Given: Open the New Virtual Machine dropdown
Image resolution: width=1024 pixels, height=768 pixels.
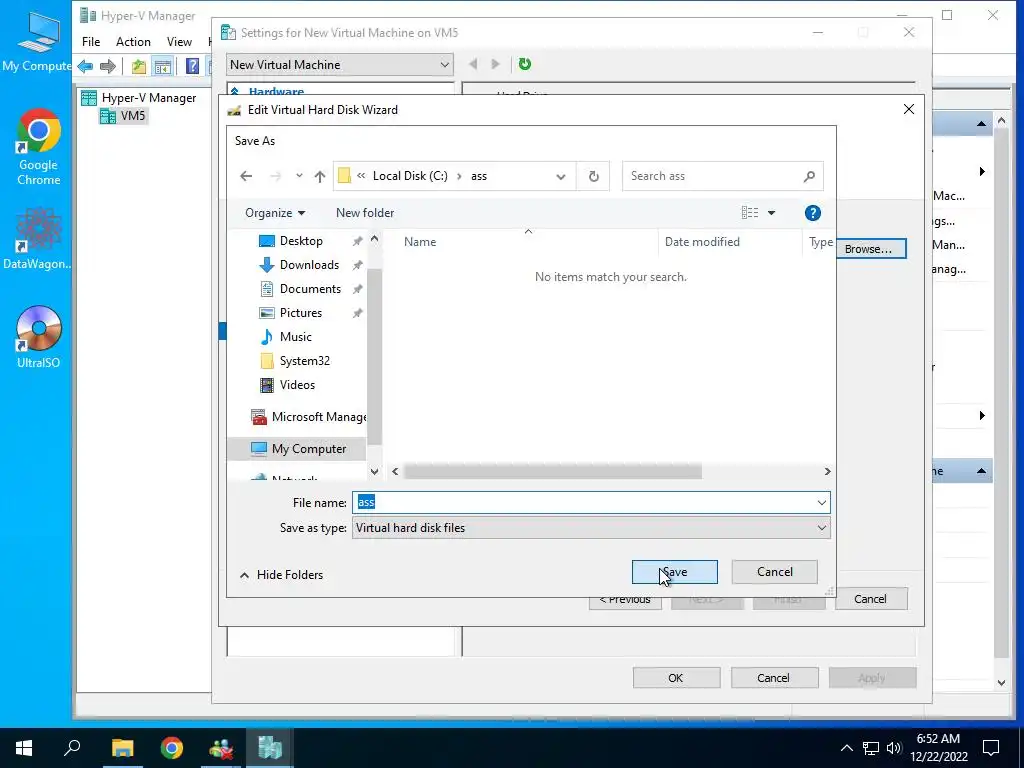Looking at the screenshot, I should (340, 65).
